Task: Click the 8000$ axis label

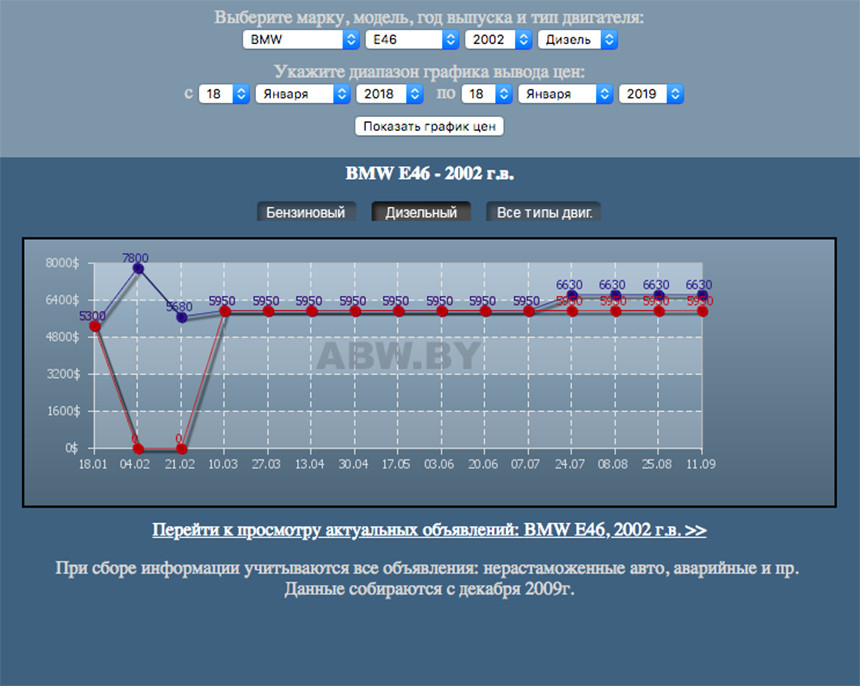Action: (x=63, y=263)
